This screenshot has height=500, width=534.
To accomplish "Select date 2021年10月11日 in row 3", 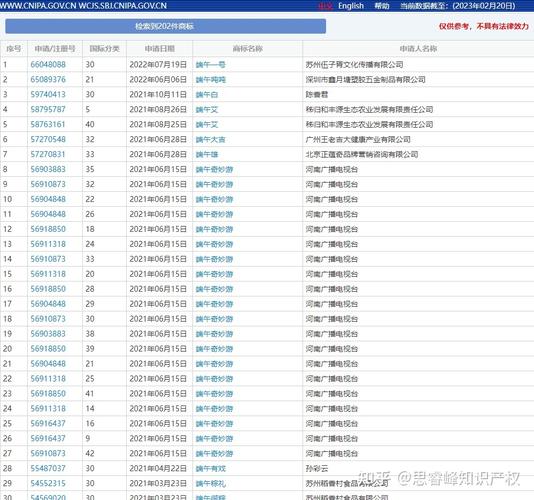I will (x=158, y=94).
